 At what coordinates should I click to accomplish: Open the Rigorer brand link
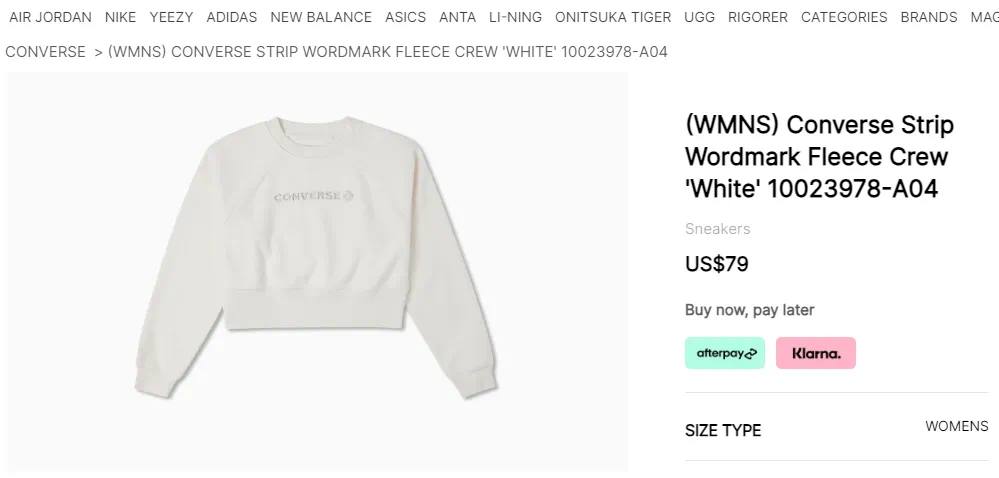pyautogui.click(x=758, y=17)
